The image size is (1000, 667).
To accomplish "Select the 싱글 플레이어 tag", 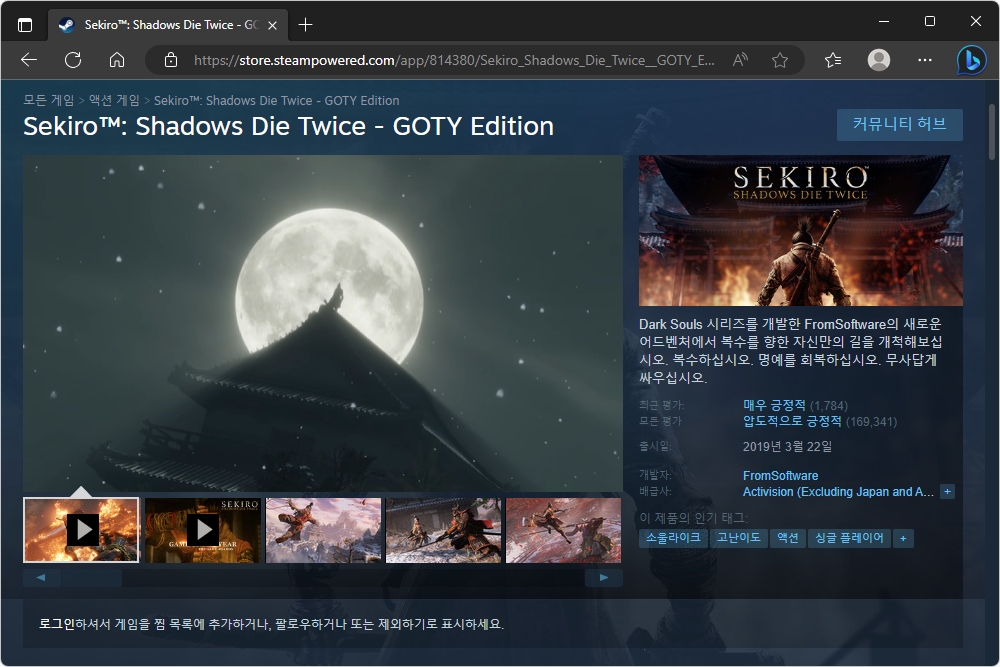I will (x=849, y=538).
